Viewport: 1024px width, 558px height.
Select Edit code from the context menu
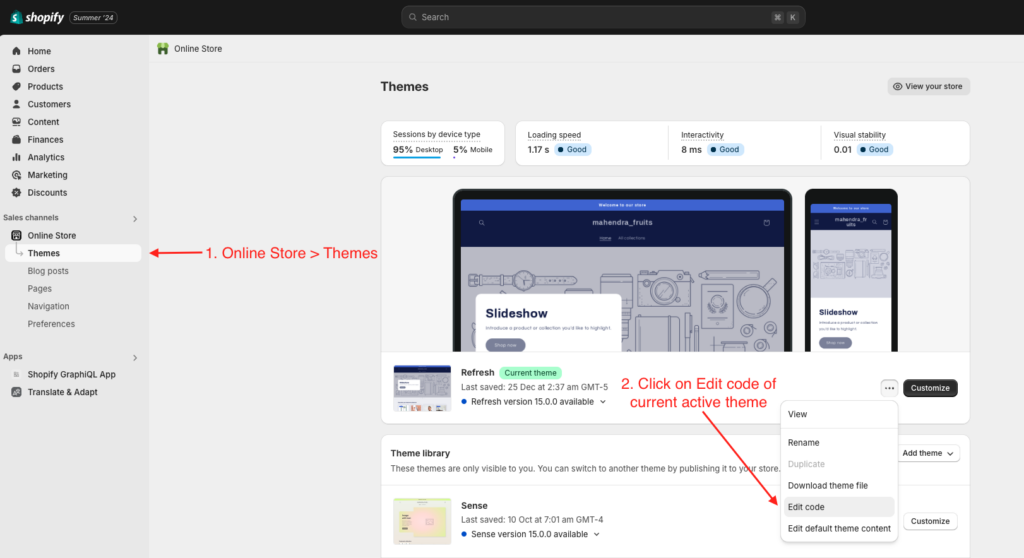pos(806,507)
